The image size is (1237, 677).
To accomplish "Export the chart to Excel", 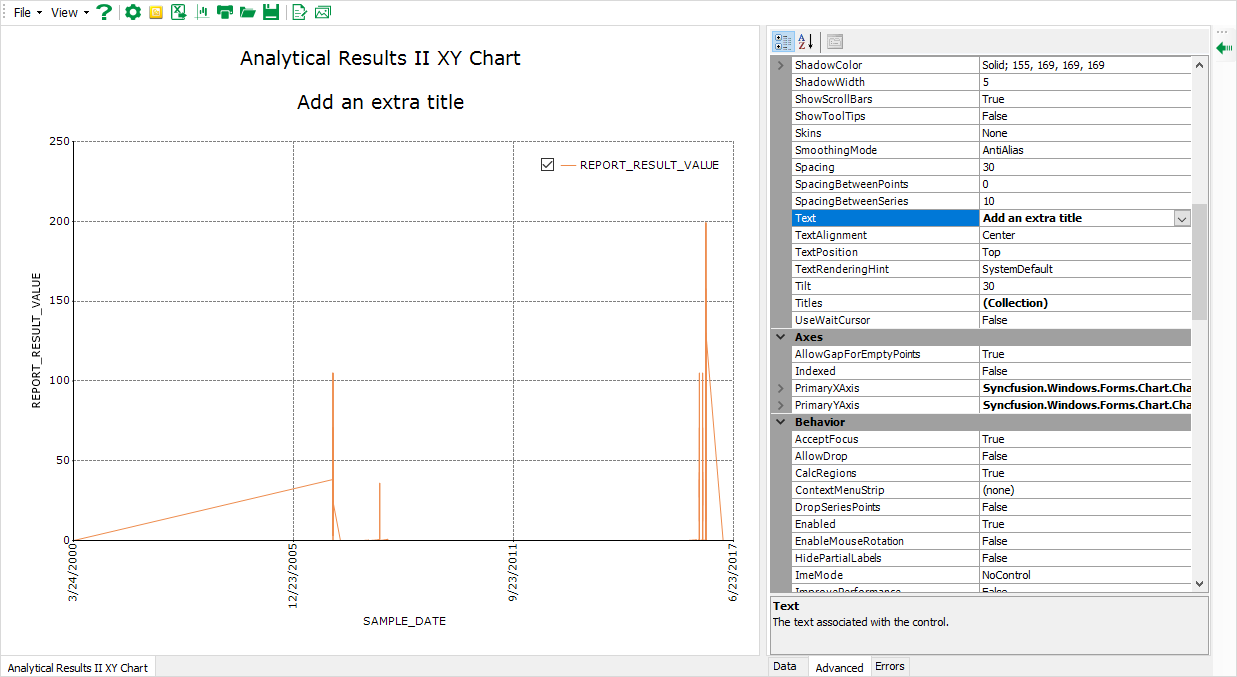I will coord(178,12).
